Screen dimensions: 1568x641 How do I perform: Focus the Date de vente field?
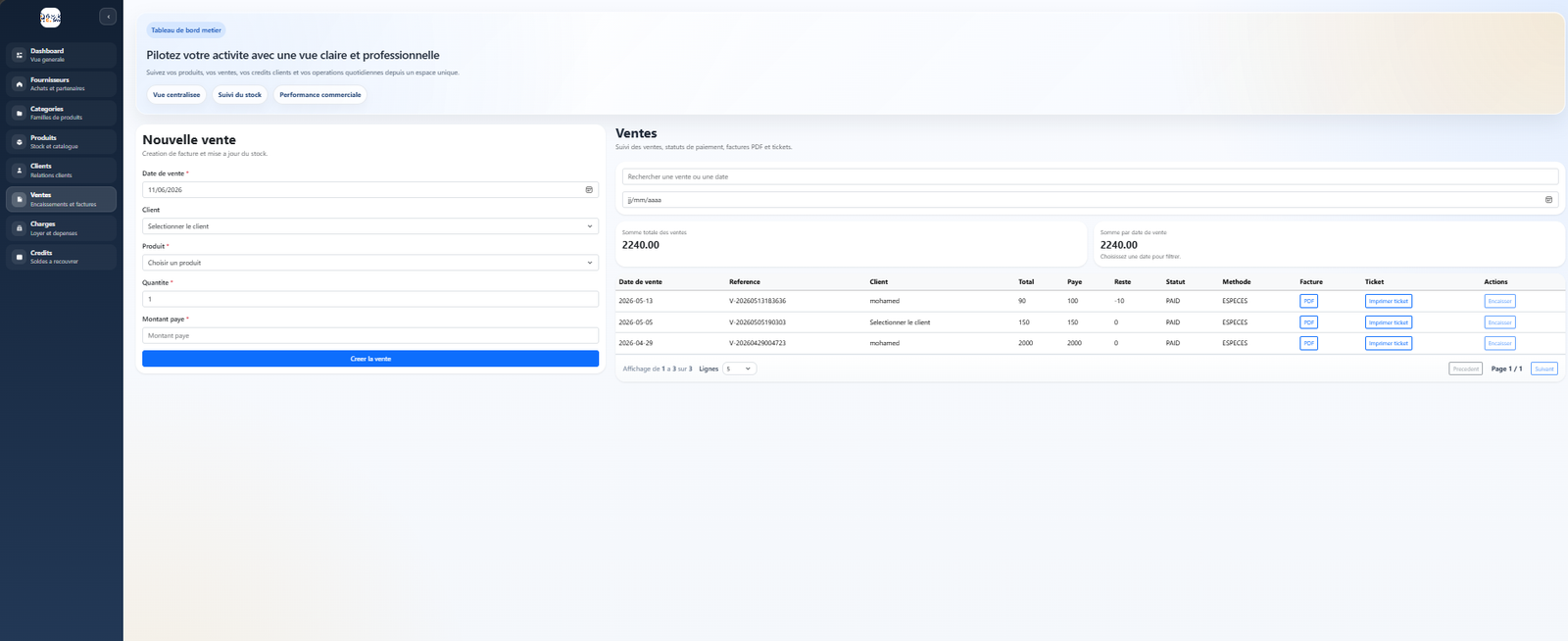click(x=370, y=190)
